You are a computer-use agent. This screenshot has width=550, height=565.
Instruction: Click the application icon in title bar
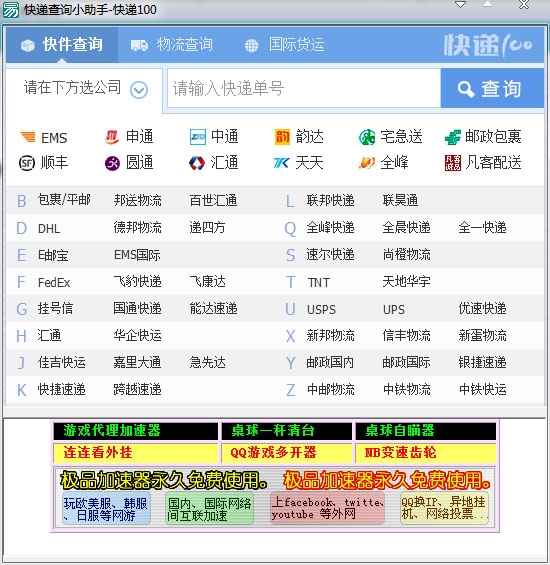pyautogui.click(x=10, y=10)
